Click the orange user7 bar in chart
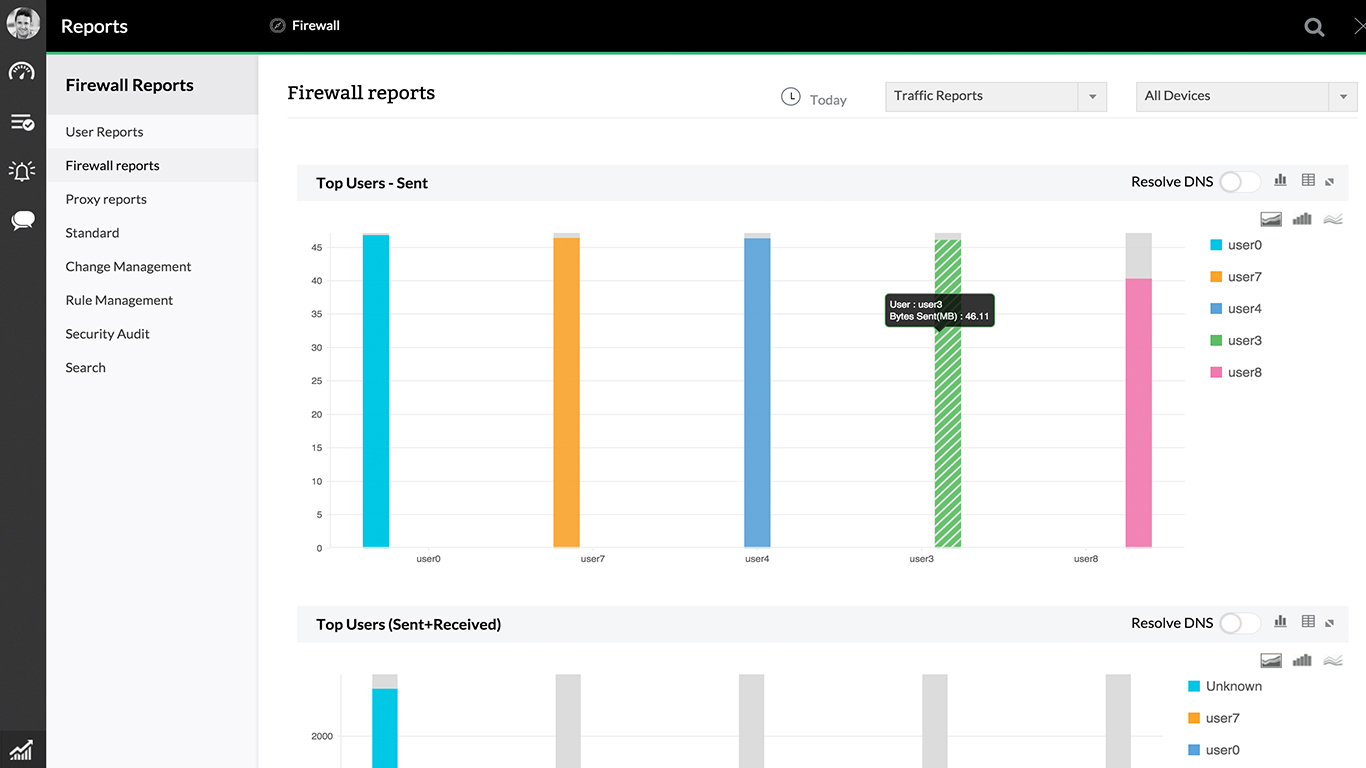 pos(566,392)
